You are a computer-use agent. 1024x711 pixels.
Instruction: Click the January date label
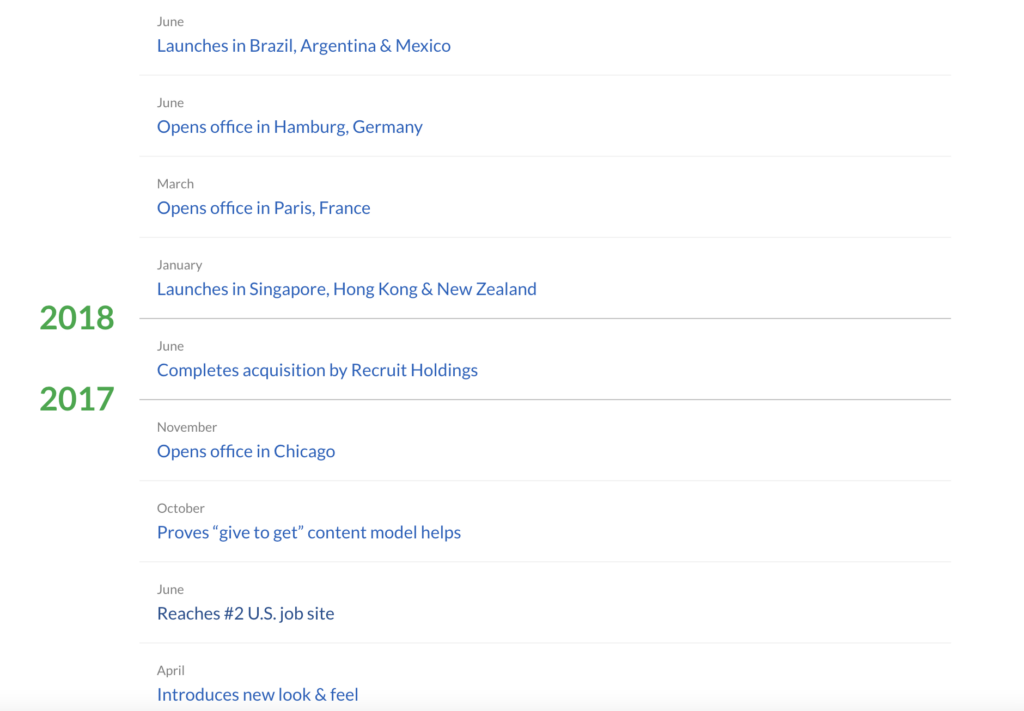click(179, 265)
